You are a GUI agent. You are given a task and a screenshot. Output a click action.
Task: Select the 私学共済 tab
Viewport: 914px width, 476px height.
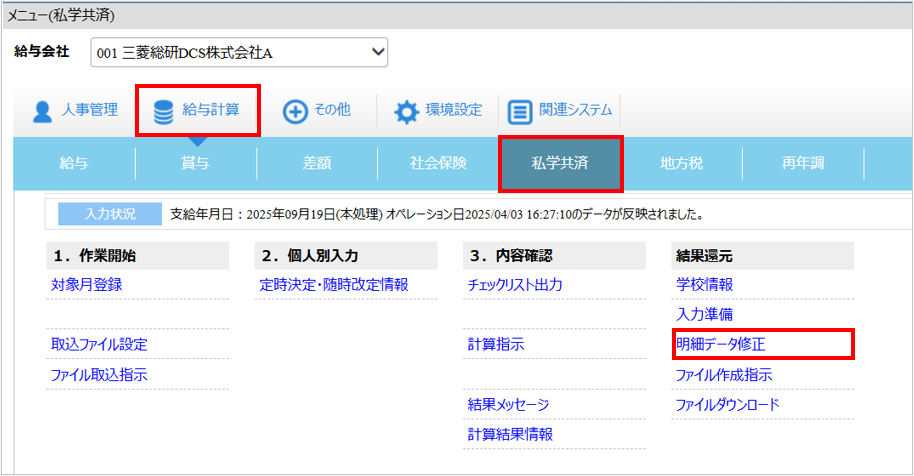(560, 163)
